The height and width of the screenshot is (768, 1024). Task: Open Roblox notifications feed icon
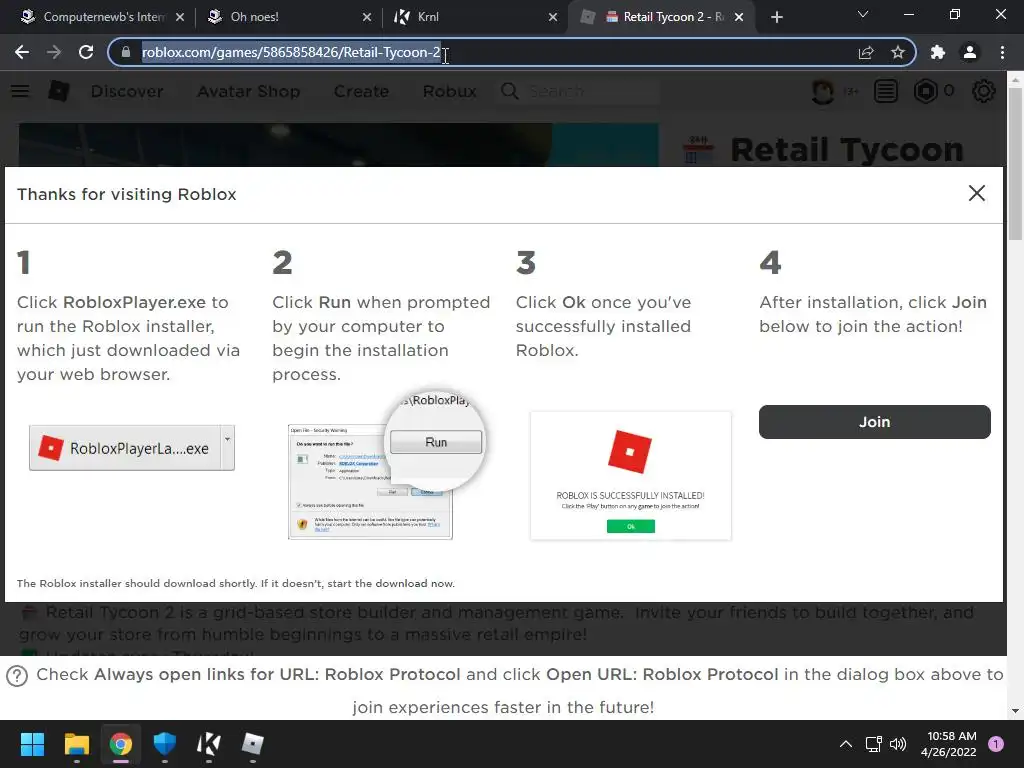click(886, 91)
